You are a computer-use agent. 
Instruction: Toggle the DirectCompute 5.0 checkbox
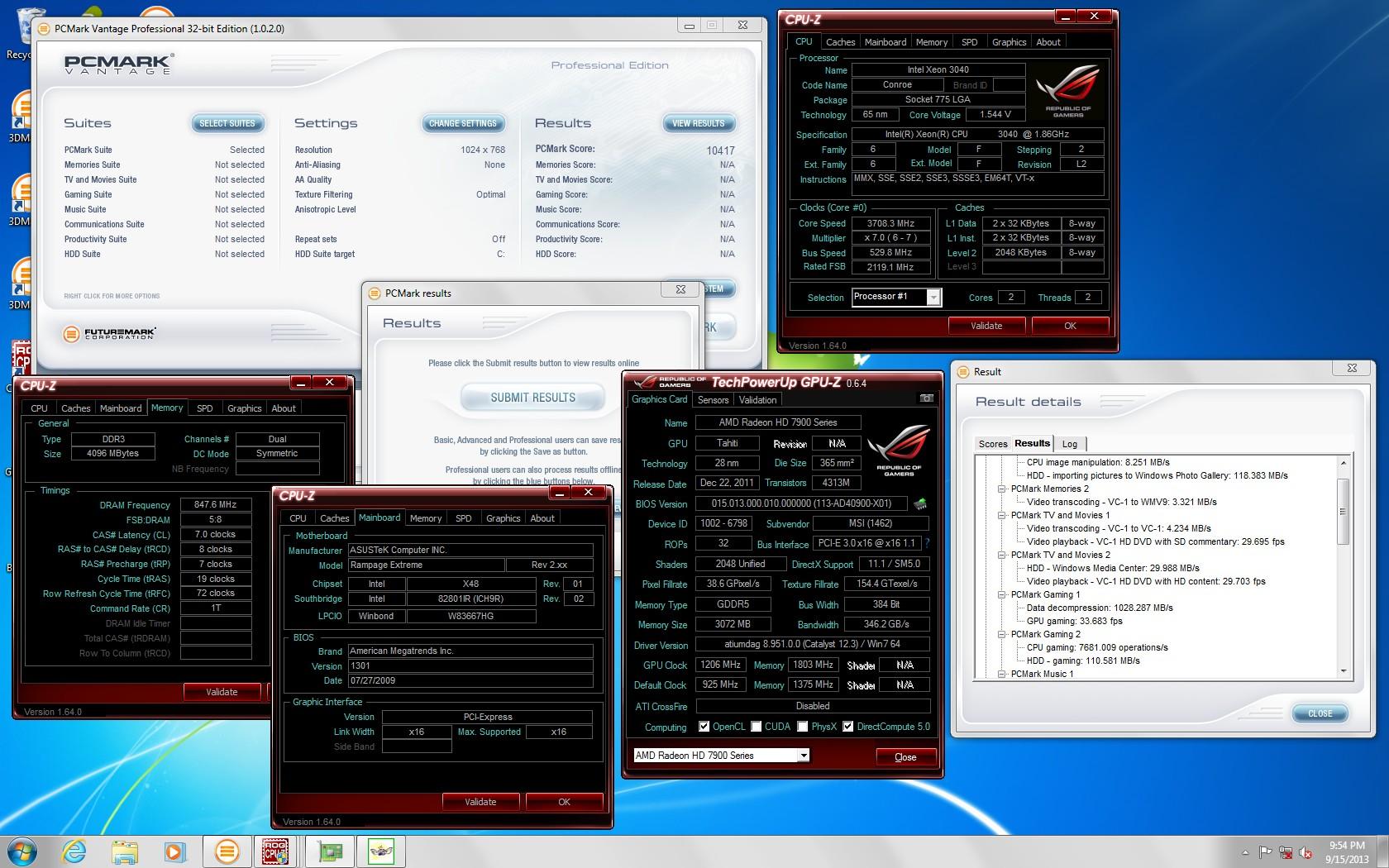click(x=848, y=727)
